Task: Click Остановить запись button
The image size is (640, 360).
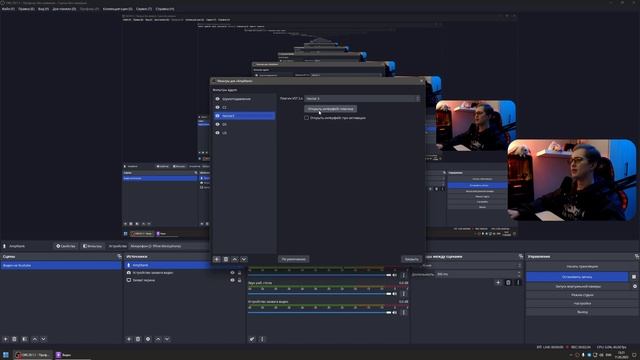Action: point(577,277)
